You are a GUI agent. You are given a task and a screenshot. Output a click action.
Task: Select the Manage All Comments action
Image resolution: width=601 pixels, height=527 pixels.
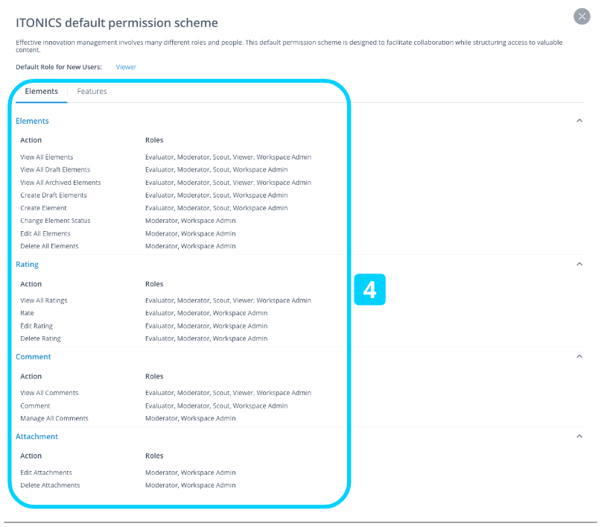(x=54, y=418)
